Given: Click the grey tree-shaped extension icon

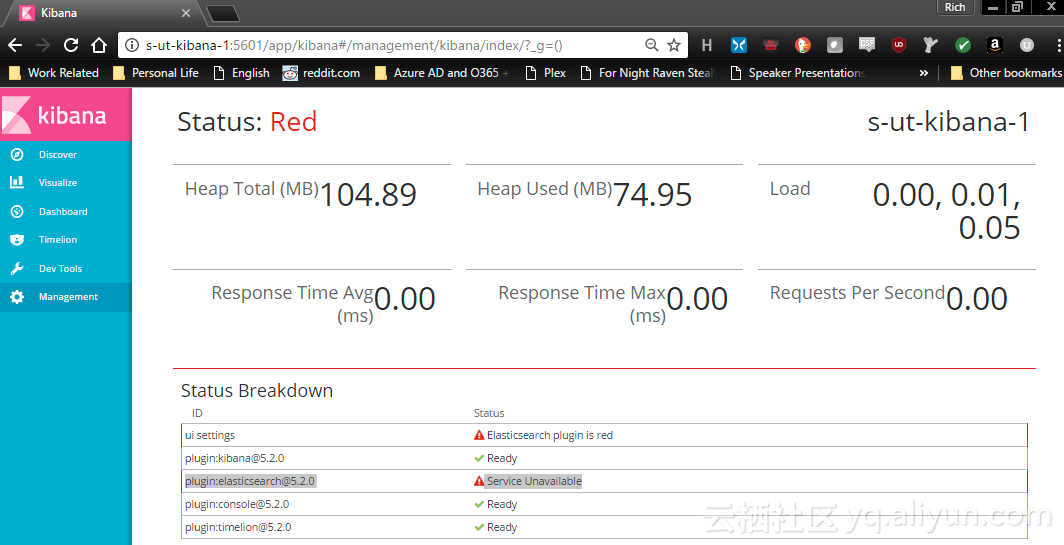Looking at the screenshot, I should [931, 45].
